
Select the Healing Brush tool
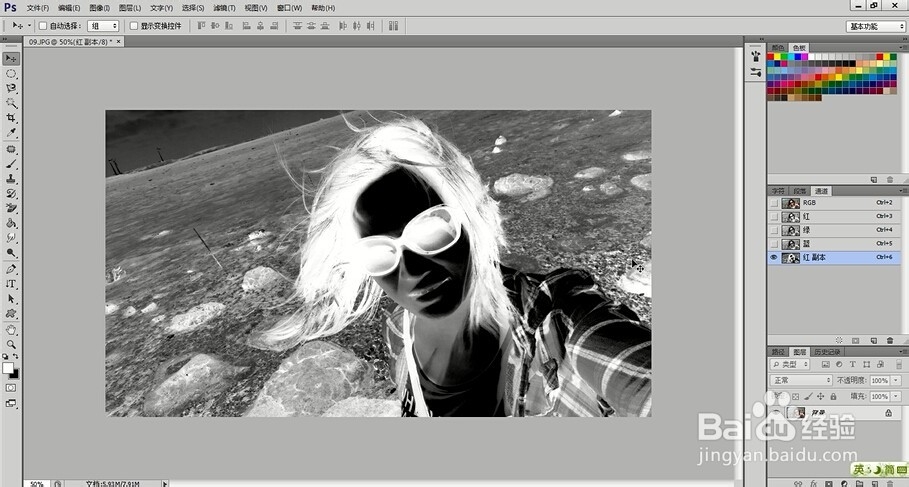(11, 150)
